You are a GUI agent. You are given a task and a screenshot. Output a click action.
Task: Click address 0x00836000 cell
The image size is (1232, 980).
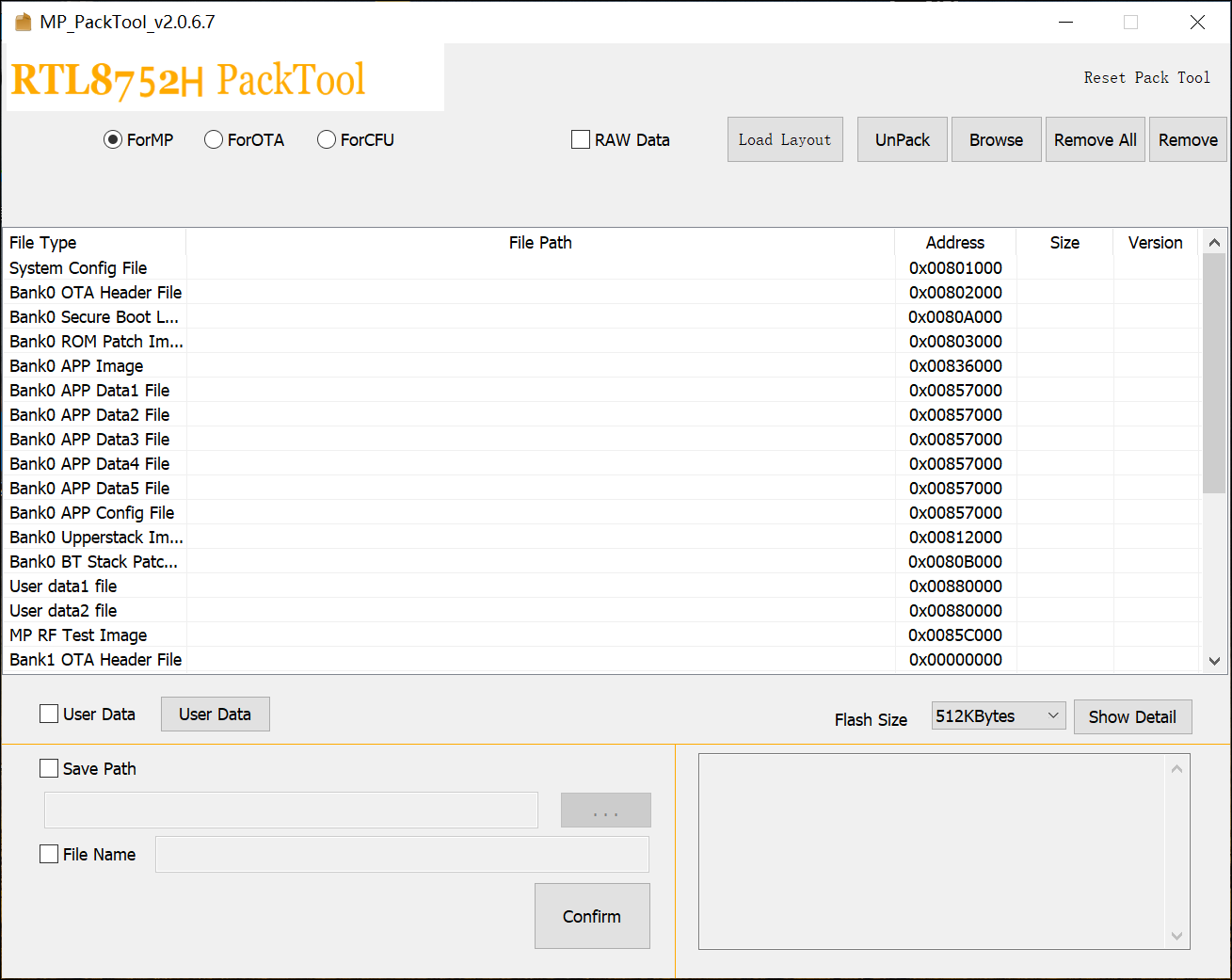tap(955, 366)
